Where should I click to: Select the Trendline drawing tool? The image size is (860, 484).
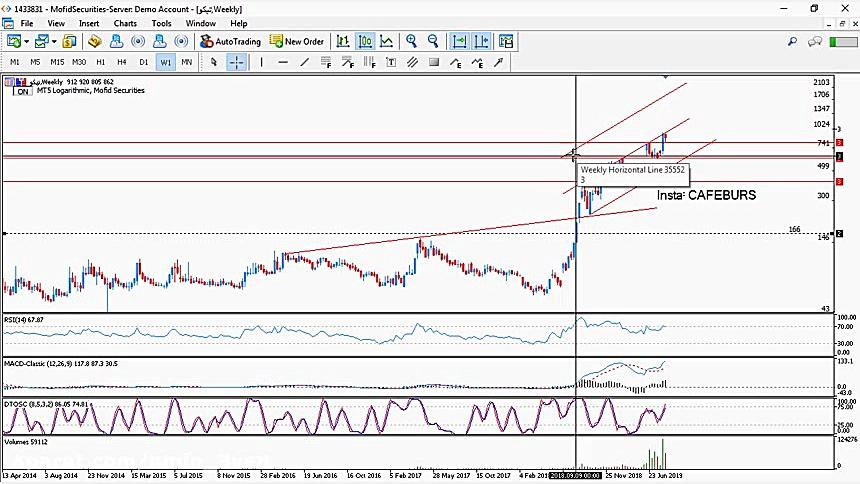click(x=304, y=62)
